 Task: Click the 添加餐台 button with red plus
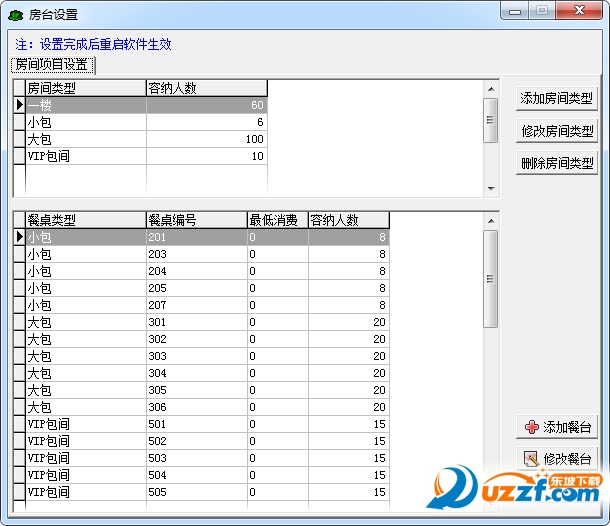[557, 427]
